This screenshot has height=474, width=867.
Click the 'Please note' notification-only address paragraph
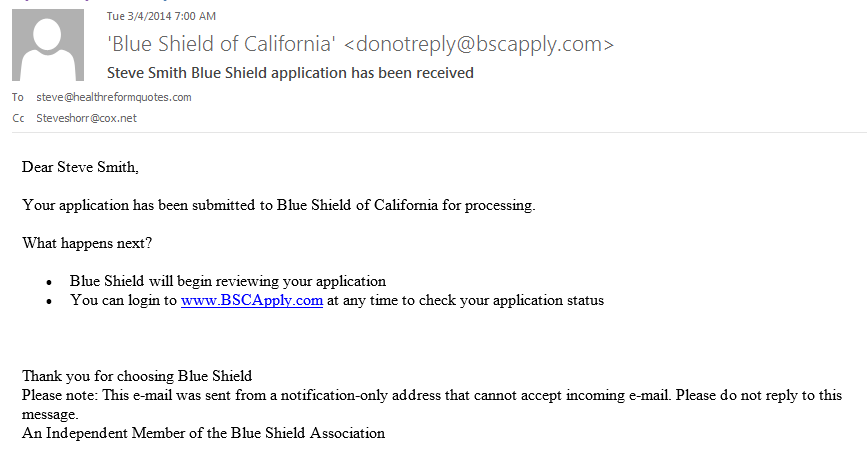(432, 404)
